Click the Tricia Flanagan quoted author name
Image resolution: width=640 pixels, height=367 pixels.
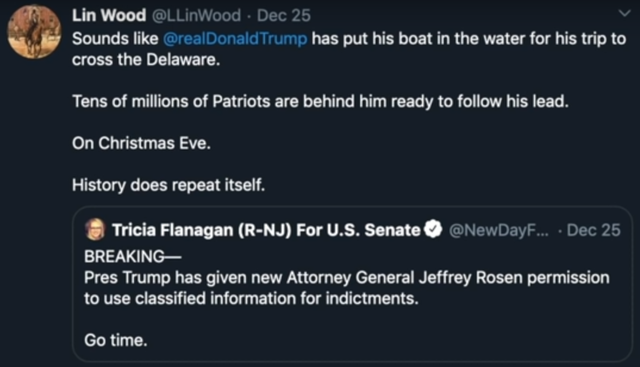coord(266,230)
